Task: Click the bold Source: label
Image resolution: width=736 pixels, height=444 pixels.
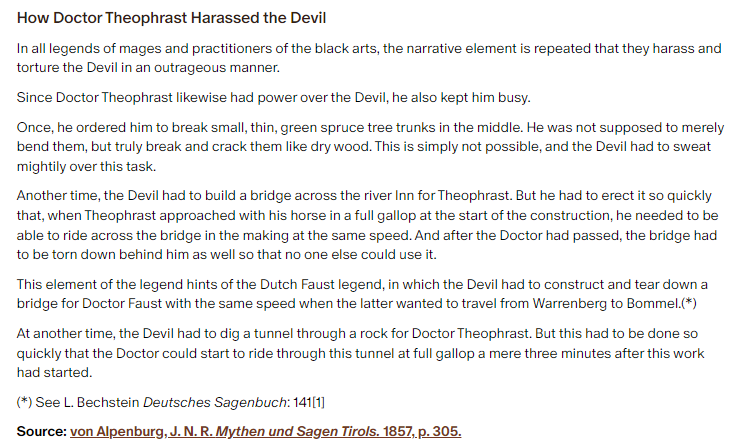Action: click(42, 431)
